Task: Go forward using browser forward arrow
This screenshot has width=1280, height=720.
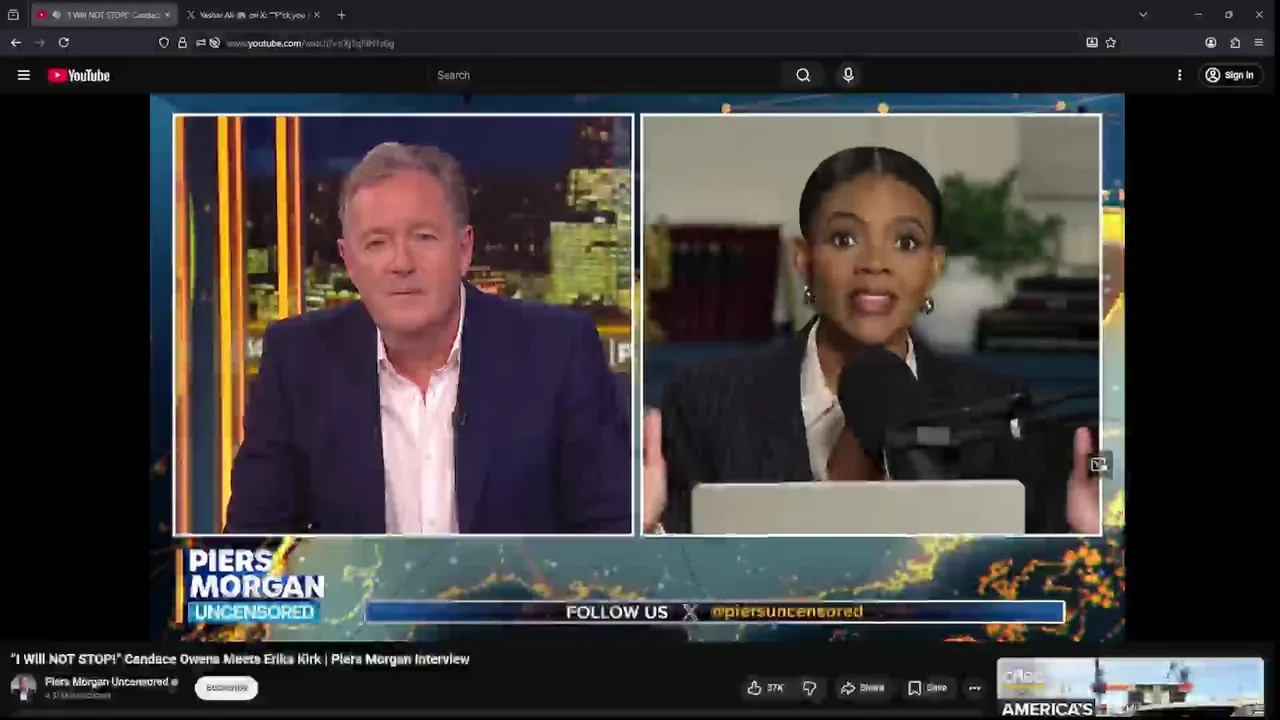Action: click(40, 43)
